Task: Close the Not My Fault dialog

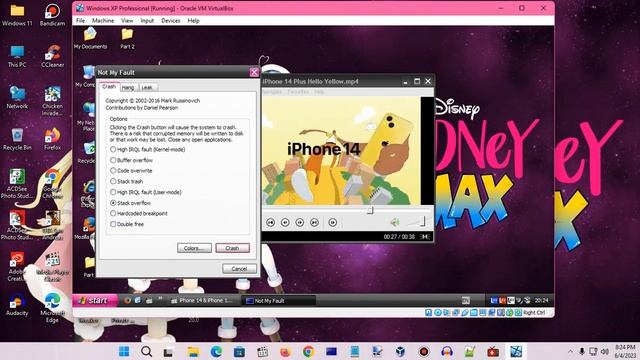Action: coord(254,72)
